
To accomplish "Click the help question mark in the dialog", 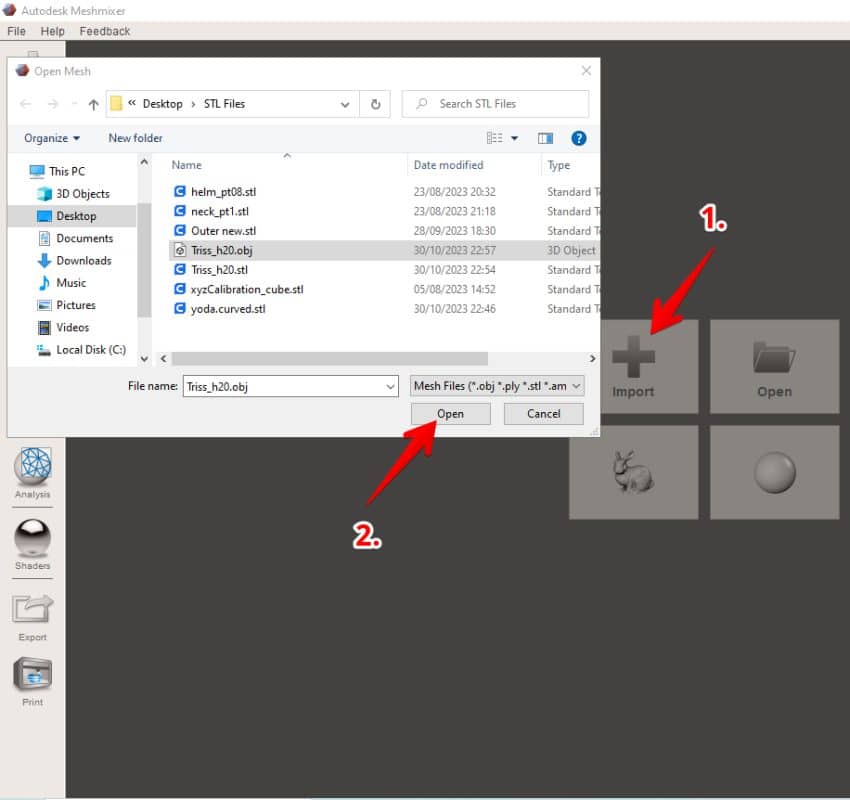I will [x=578, y=138].
